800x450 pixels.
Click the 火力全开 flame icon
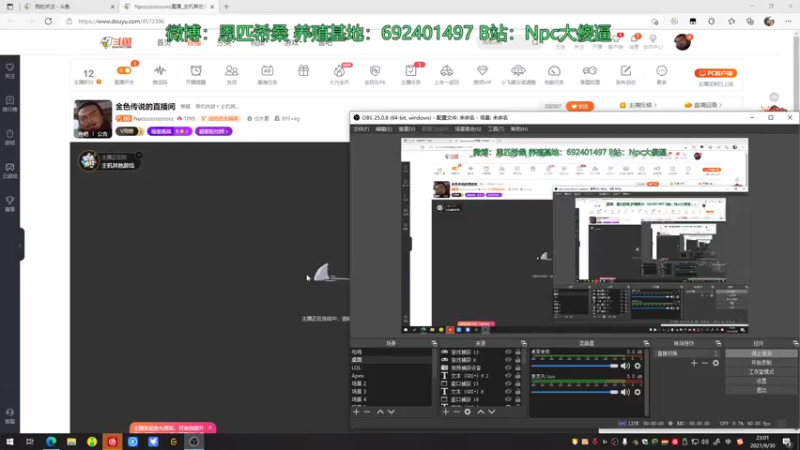(339, 70)
